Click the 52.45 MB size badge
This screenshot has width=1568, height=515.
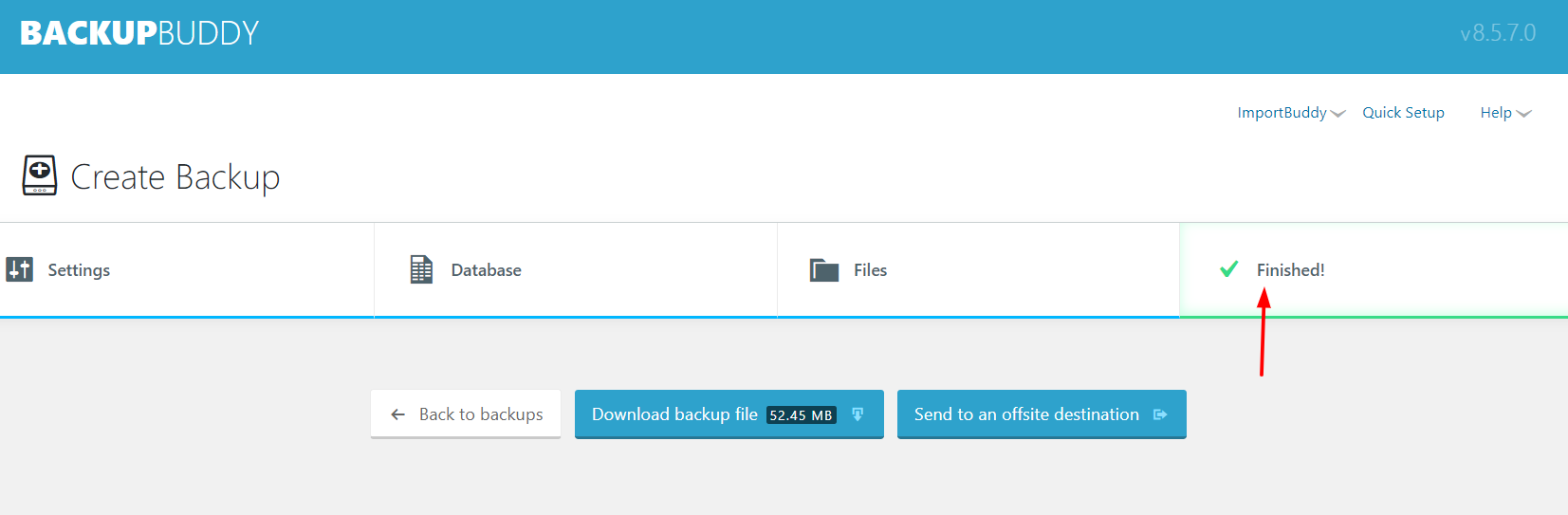point(802,415)
